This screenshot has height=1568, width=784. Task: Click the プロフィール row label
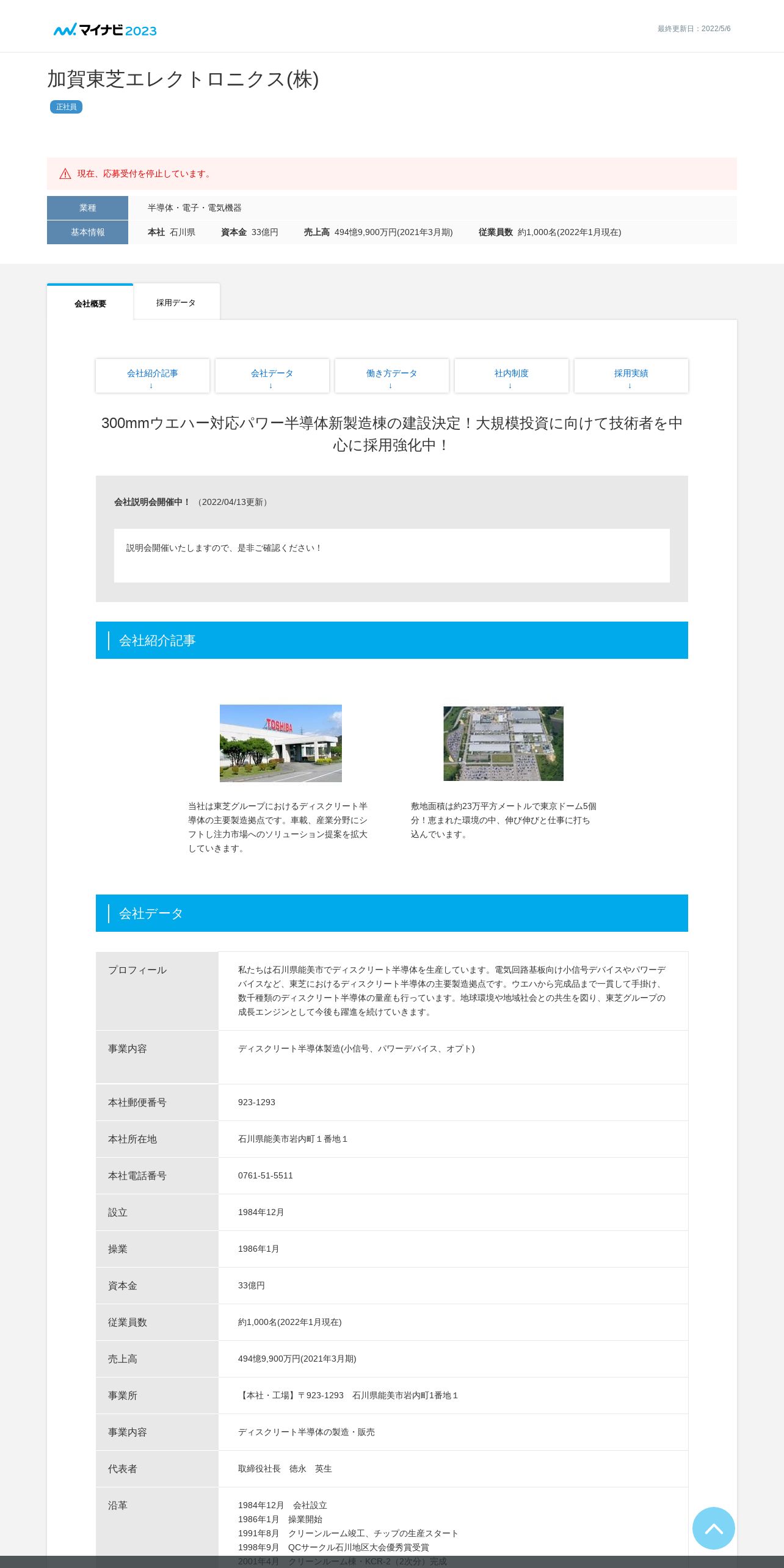coord(157,991)
